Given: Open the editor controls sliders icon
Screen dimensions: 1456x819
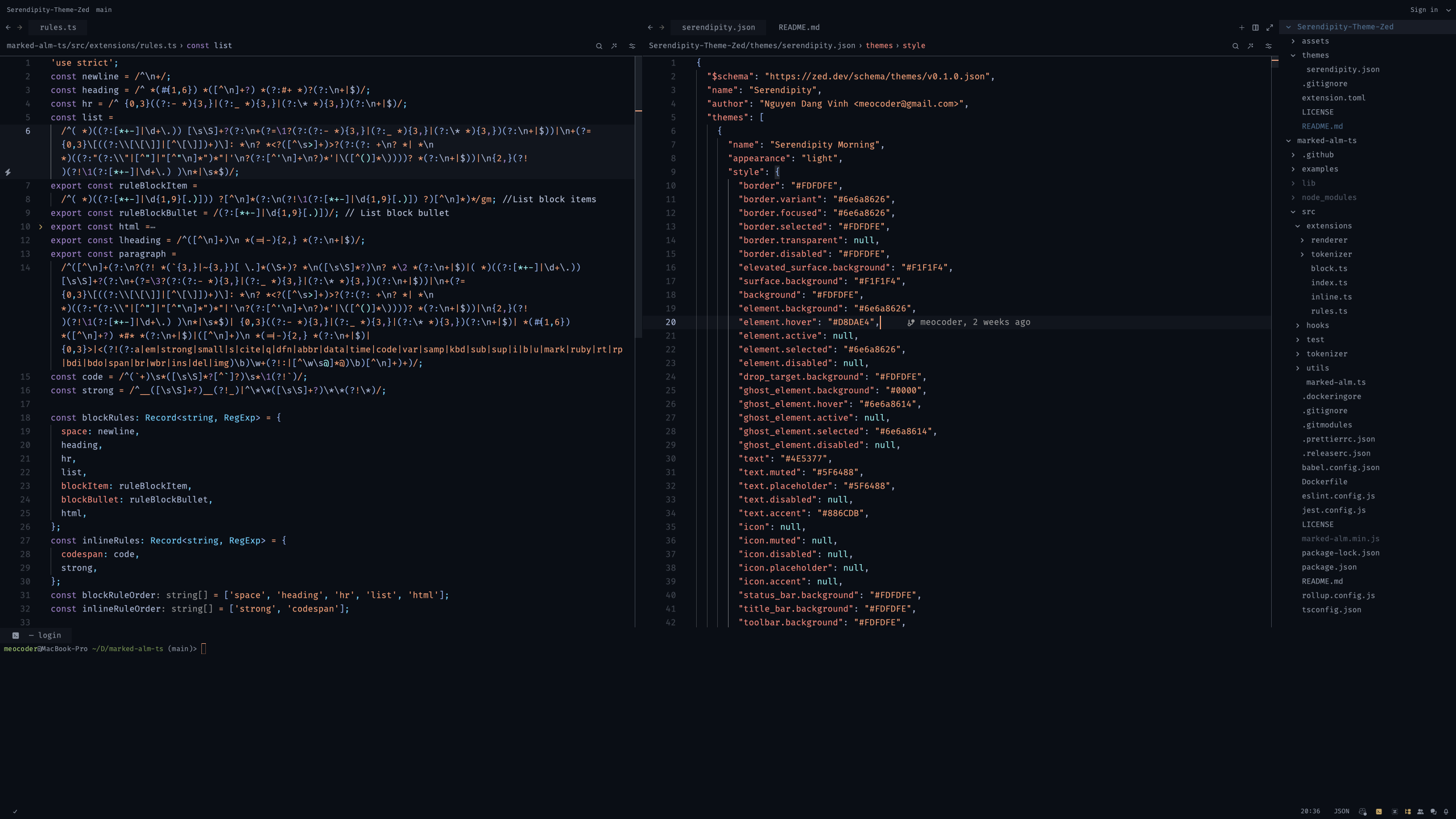Looking at the screenshot, I should point(1269,46).
